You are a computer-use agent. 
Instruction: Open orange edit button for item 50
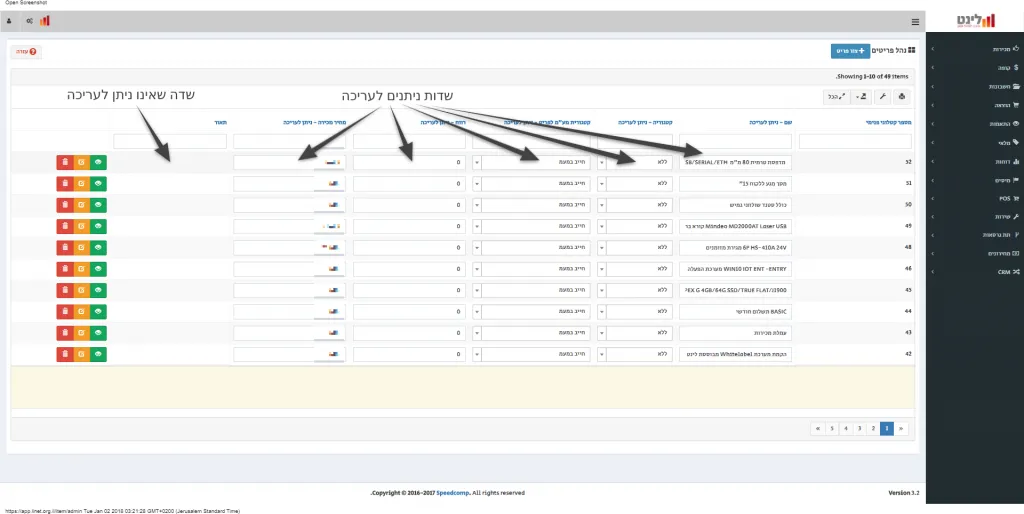coord(82,205)
